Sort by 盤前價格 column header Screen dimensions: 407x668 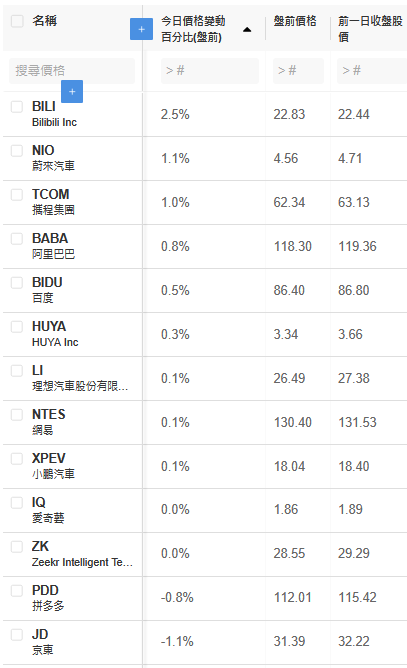pyautogui.click(x=295, y=21)
